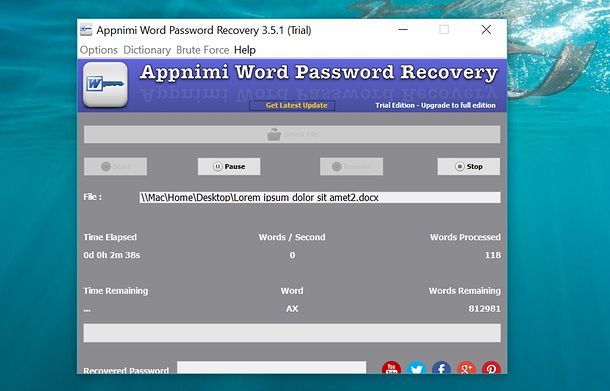The height and width of the screenshot is (391, 610).
Task: Stop the recovery process
Action: [x=468, y=167]
